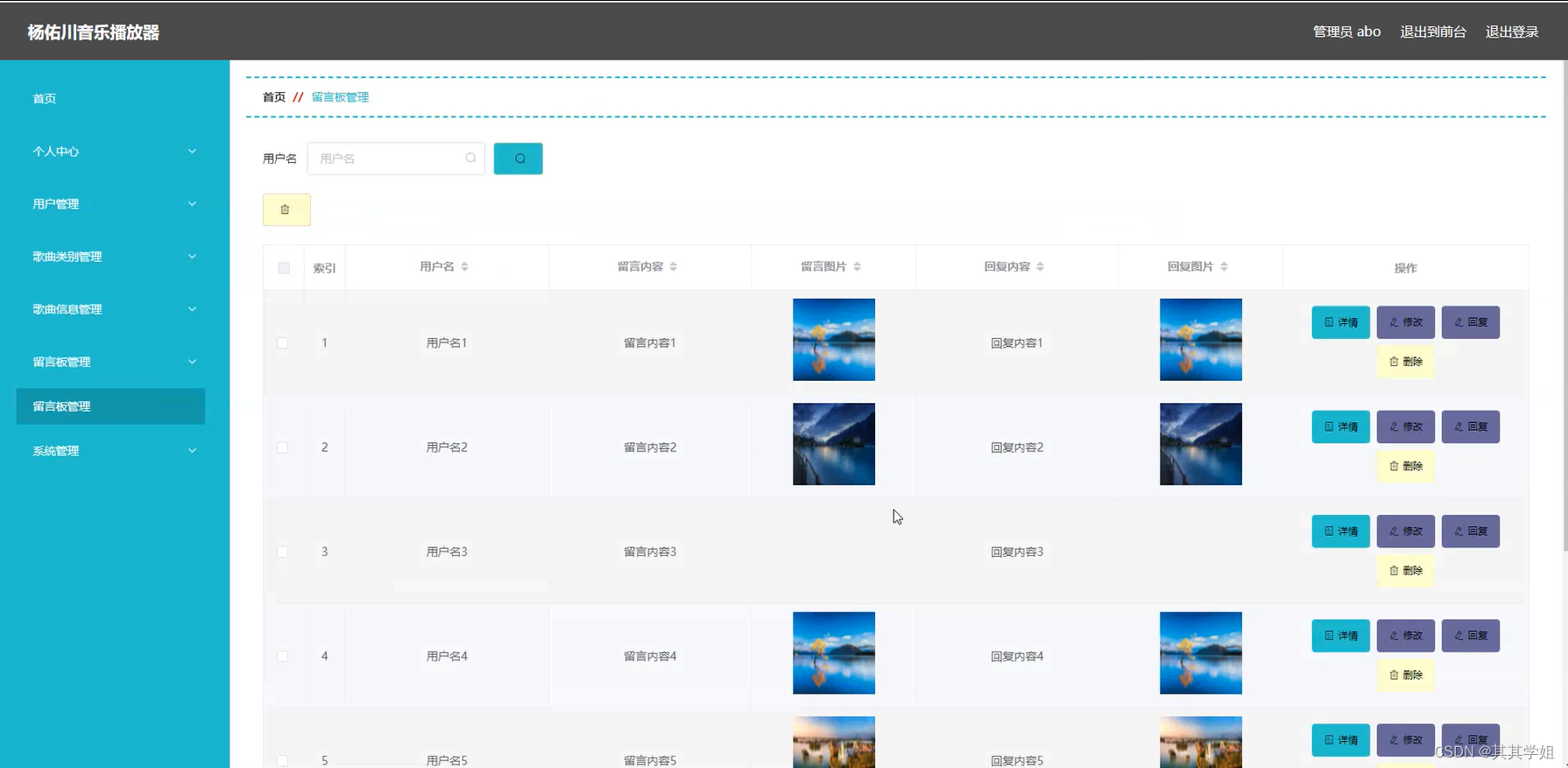Expand the 个人中心 sidebar chevron

(192, 151)
